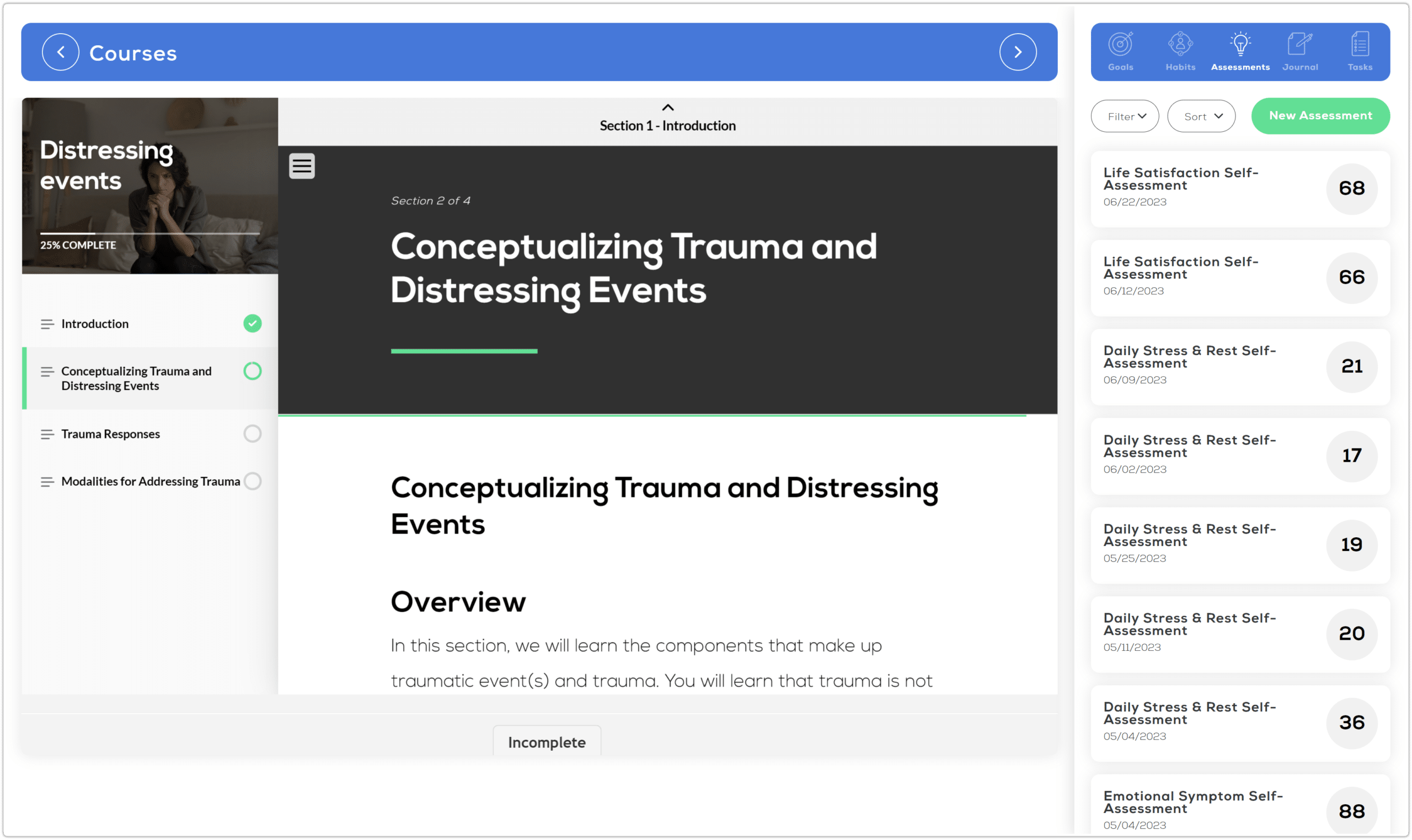Open the Tasks checklist icon

point(1360,45)
